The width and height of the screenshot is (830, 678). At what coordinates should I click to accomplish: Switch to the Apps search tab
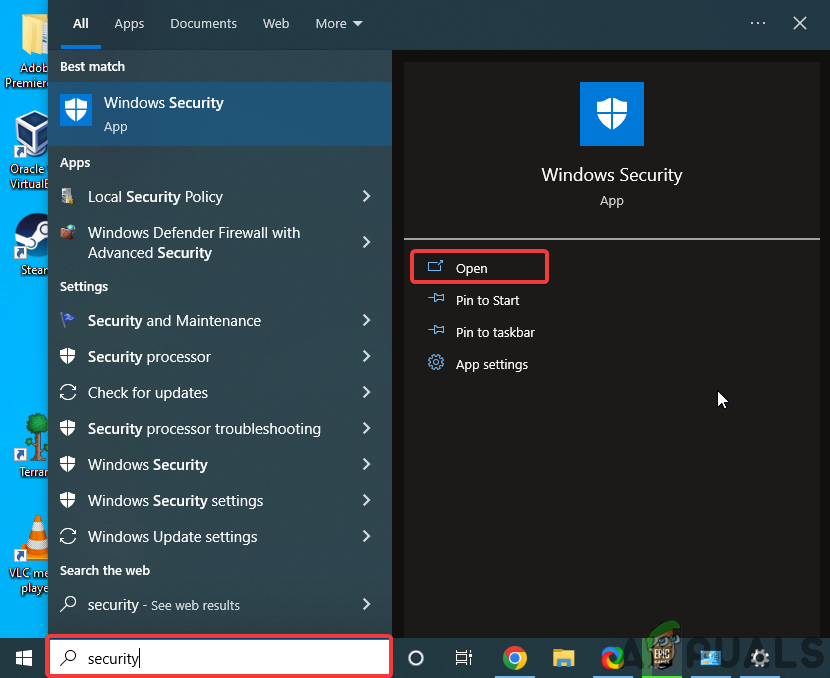point(129,23)
